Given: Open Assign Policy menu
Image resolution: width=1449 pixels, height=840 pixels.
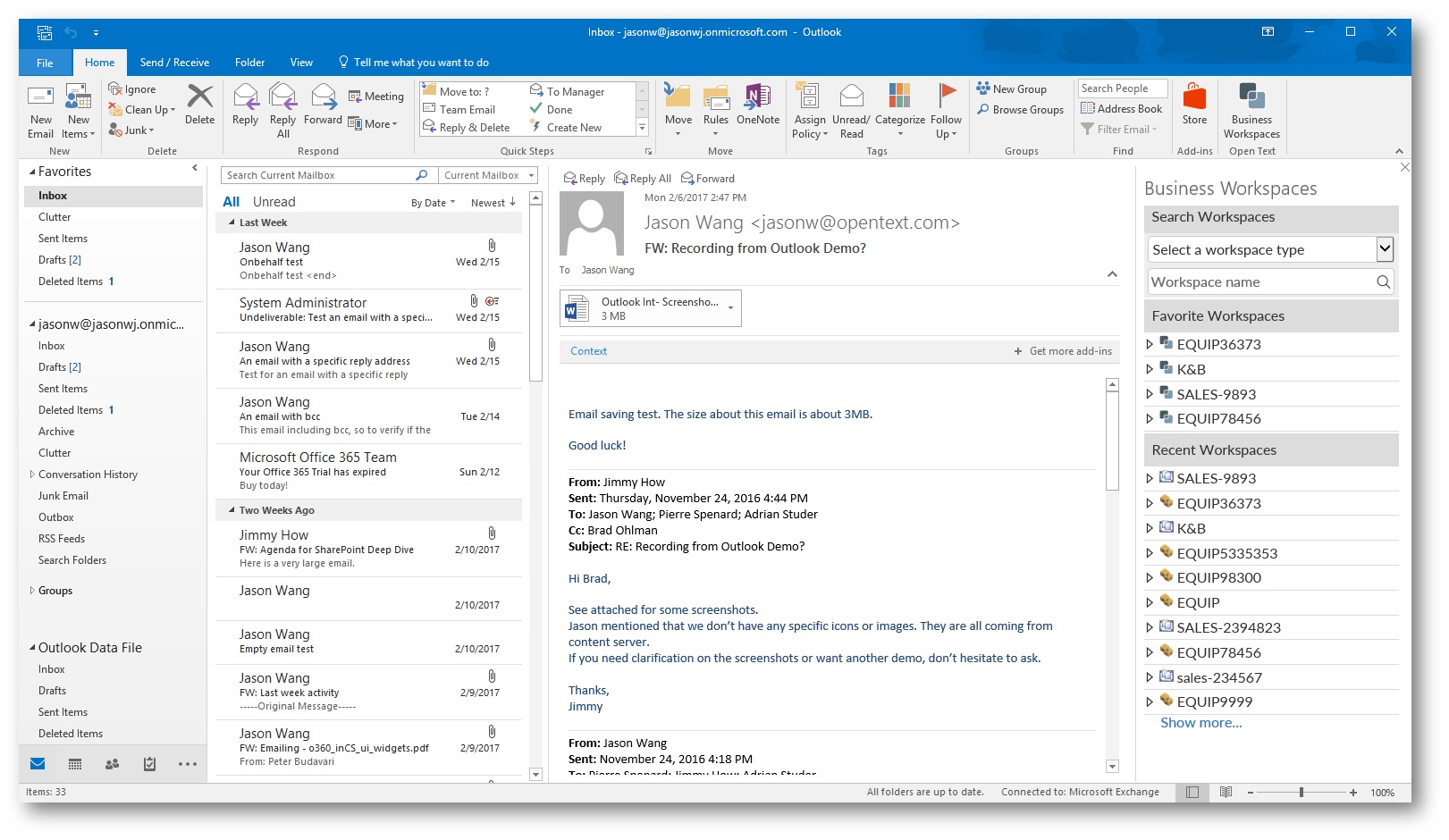Looking at the screenshot, I should [x=810, y=112].
